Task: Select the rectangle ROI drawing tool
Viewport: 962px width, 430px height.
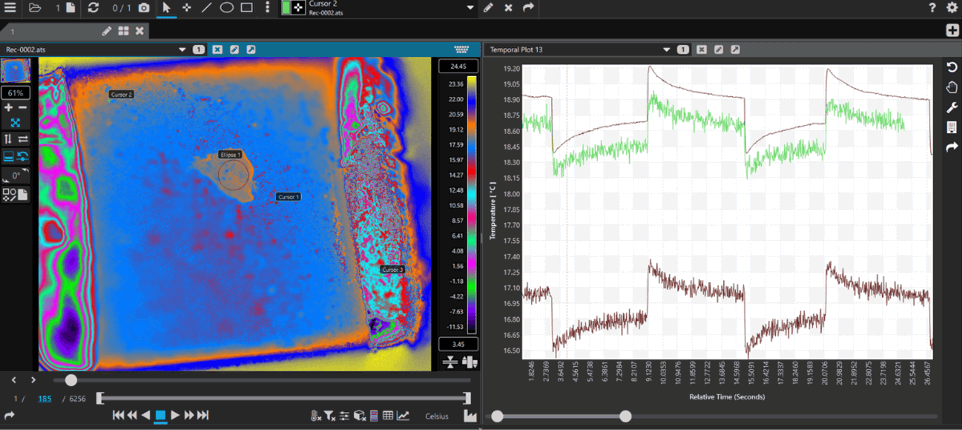Action: click(247, 8)
